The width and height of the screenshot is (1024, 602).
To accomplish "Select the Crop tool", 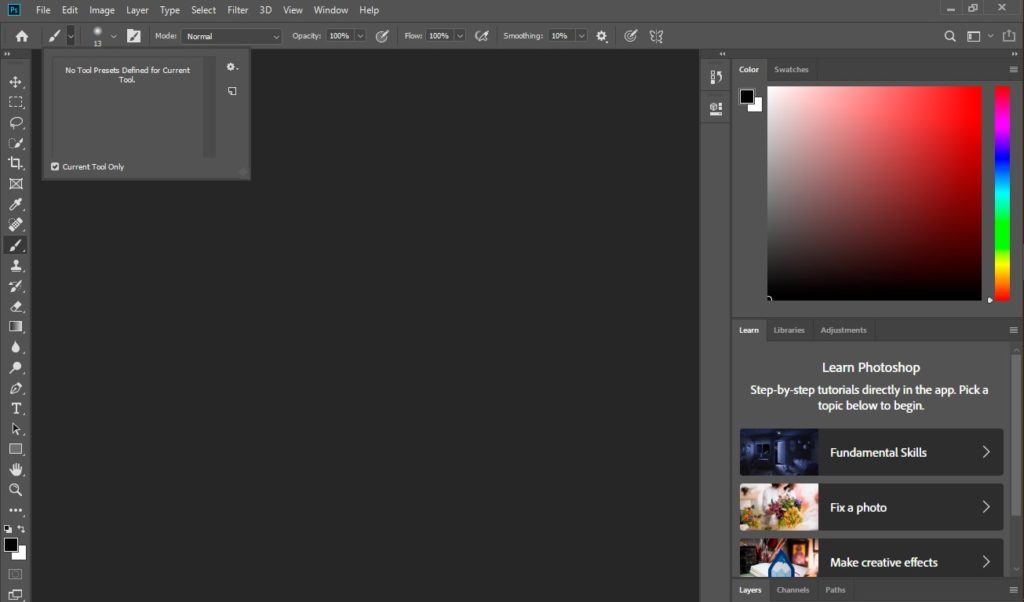I will (16, 163).
